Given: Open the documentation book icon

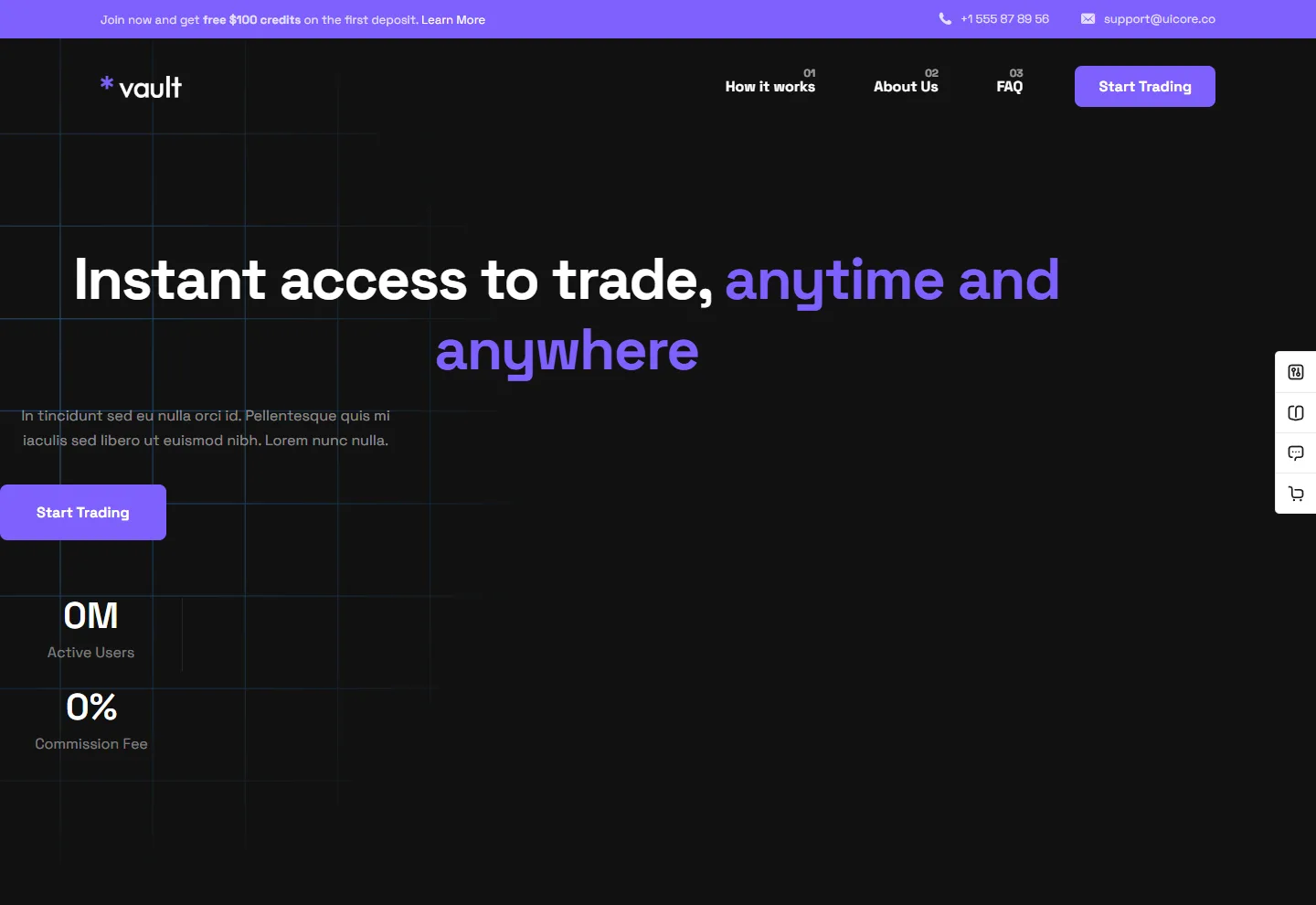Looking at the screenshot, I should pos(1296,412).
